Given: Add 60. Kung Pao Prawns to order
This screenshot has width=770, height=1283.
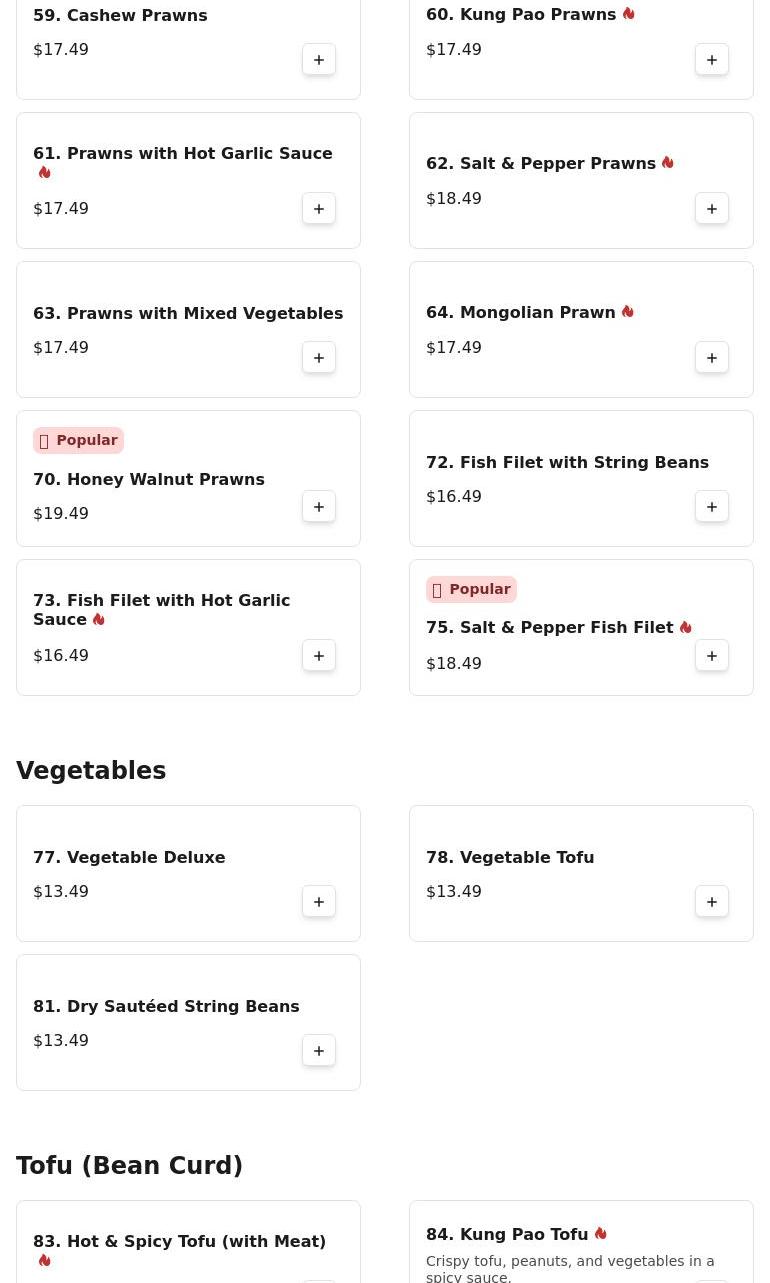Looking at the screenshot, I should (x=712, y=60).
